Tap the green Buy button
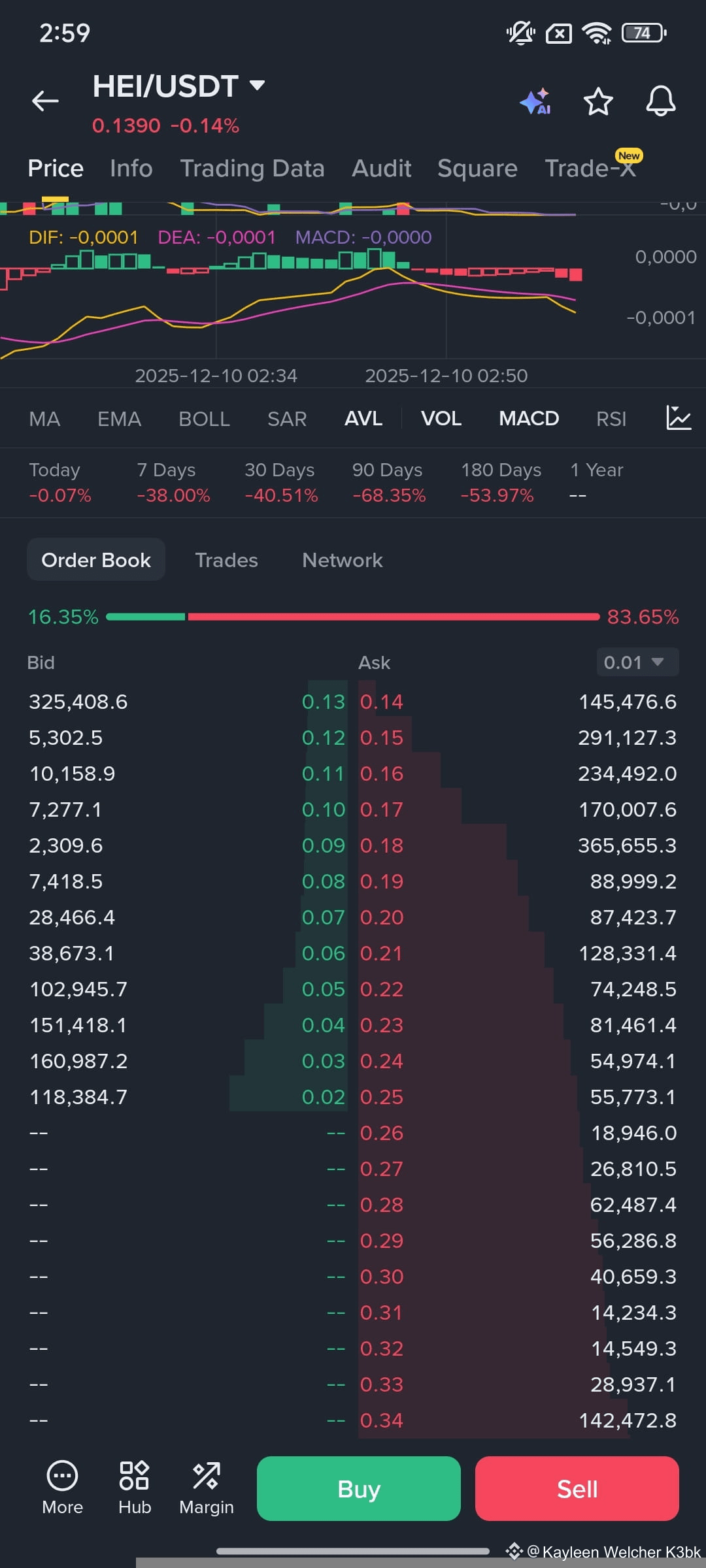706x1568 pixels. [x=359, y=1489]
